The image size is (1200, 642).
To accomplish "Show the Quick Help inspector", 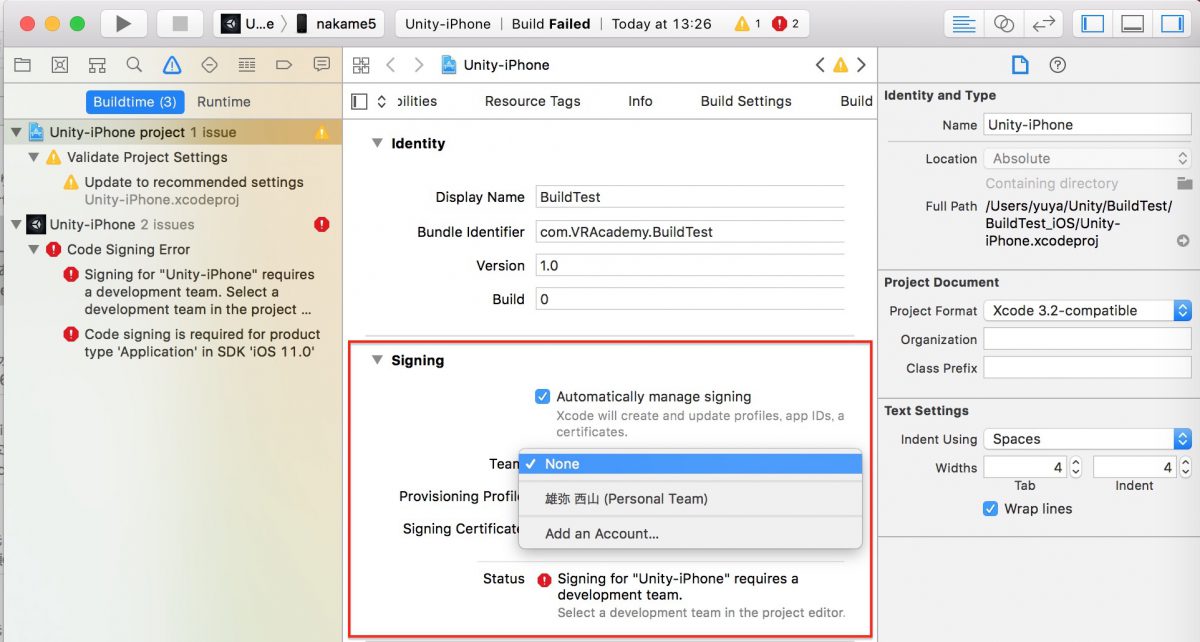I will click(x=1057, y=65).
